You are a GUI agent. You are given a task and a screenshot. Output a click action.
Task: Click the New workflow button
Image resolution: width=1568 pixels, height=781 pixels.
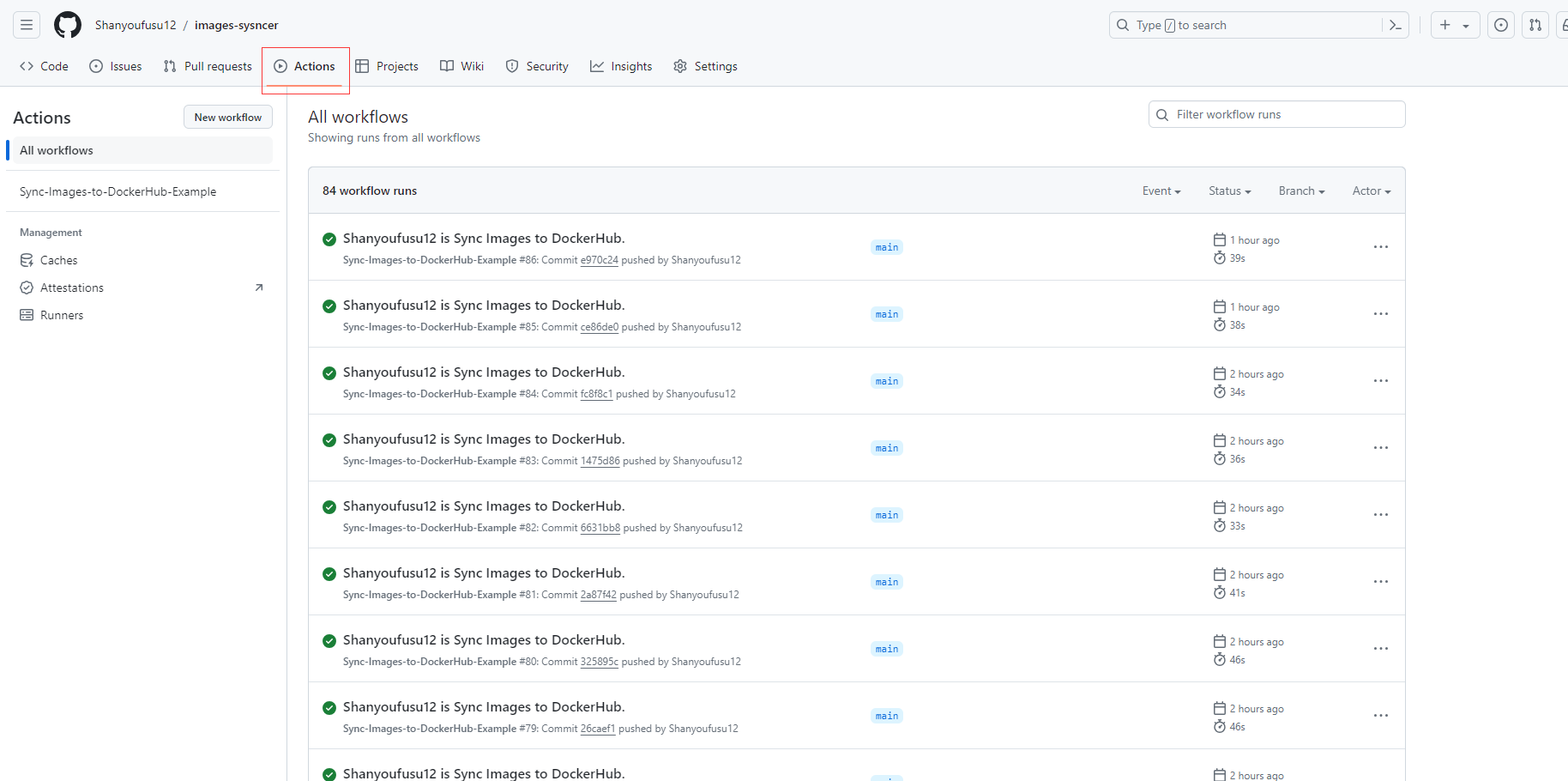point(228,117)
